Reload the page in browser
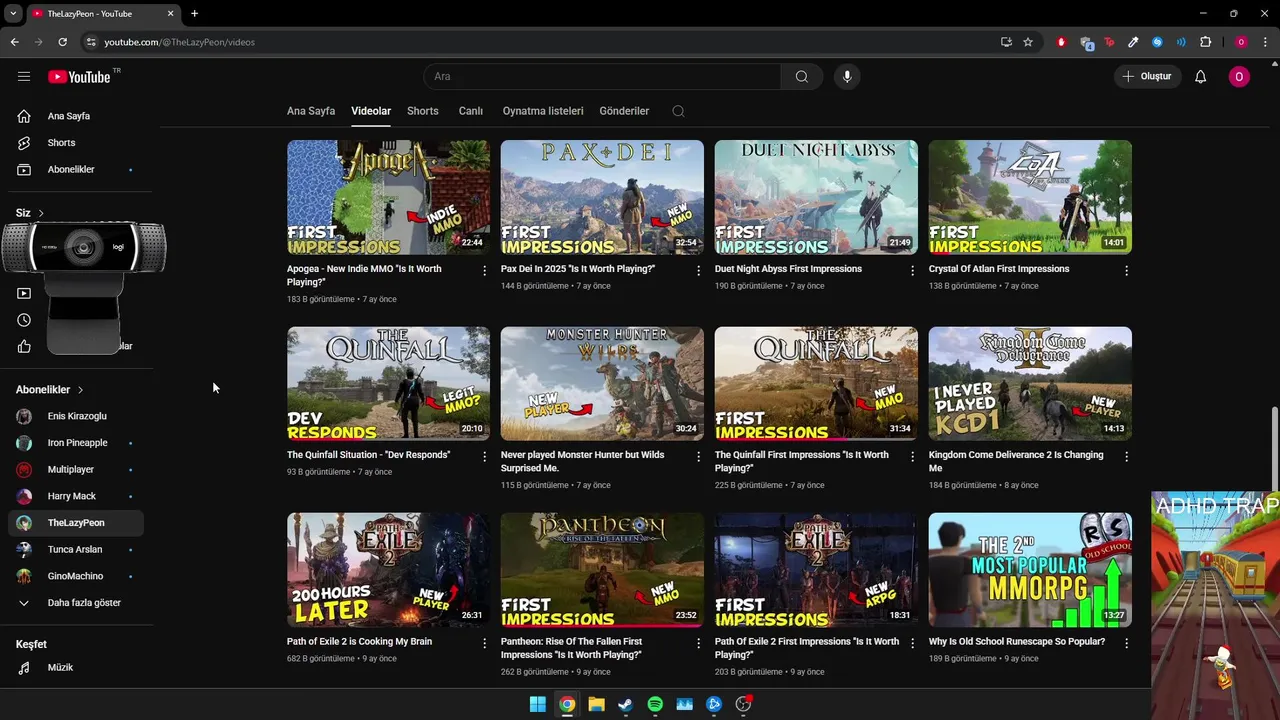This screenshot has width=1280, height=720. (x=62, y=42)
